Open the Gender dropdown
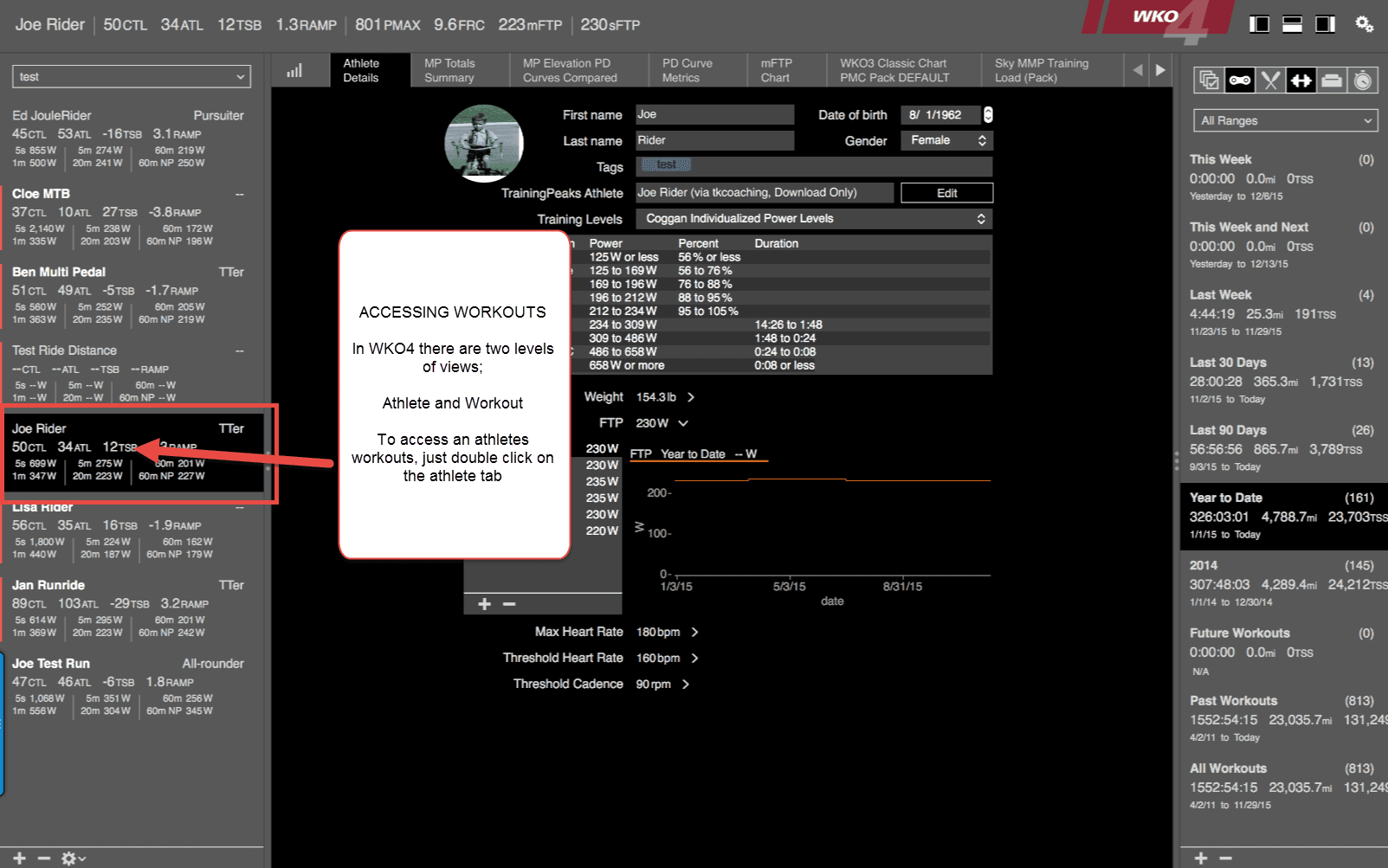 tap(946, 140)
